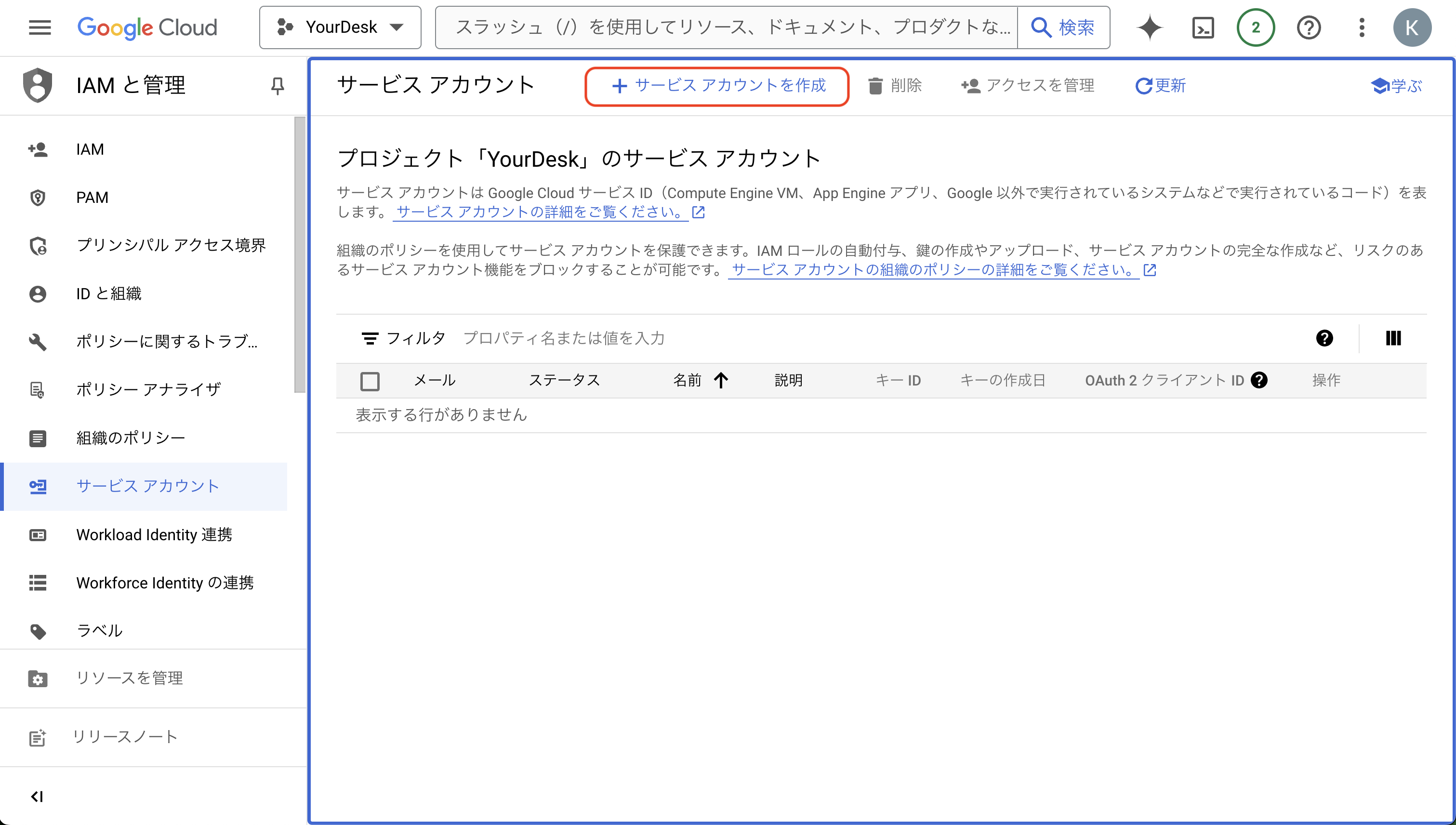Sort by ステータス column header
The image size is (1456, 825).
pos(564,380)
